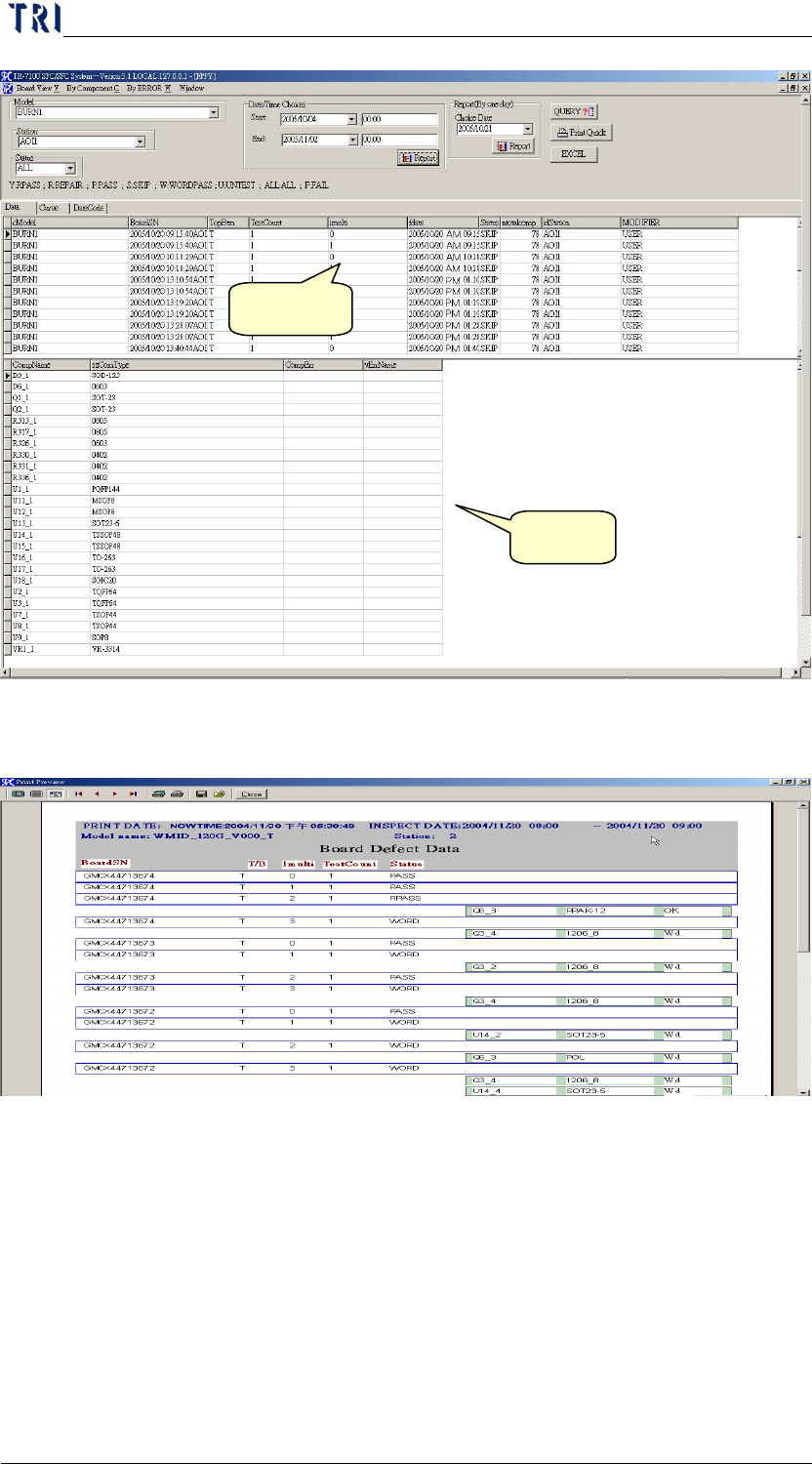Switch to the Data tab
Screen dimensions: 812x1464
point(13,208)
